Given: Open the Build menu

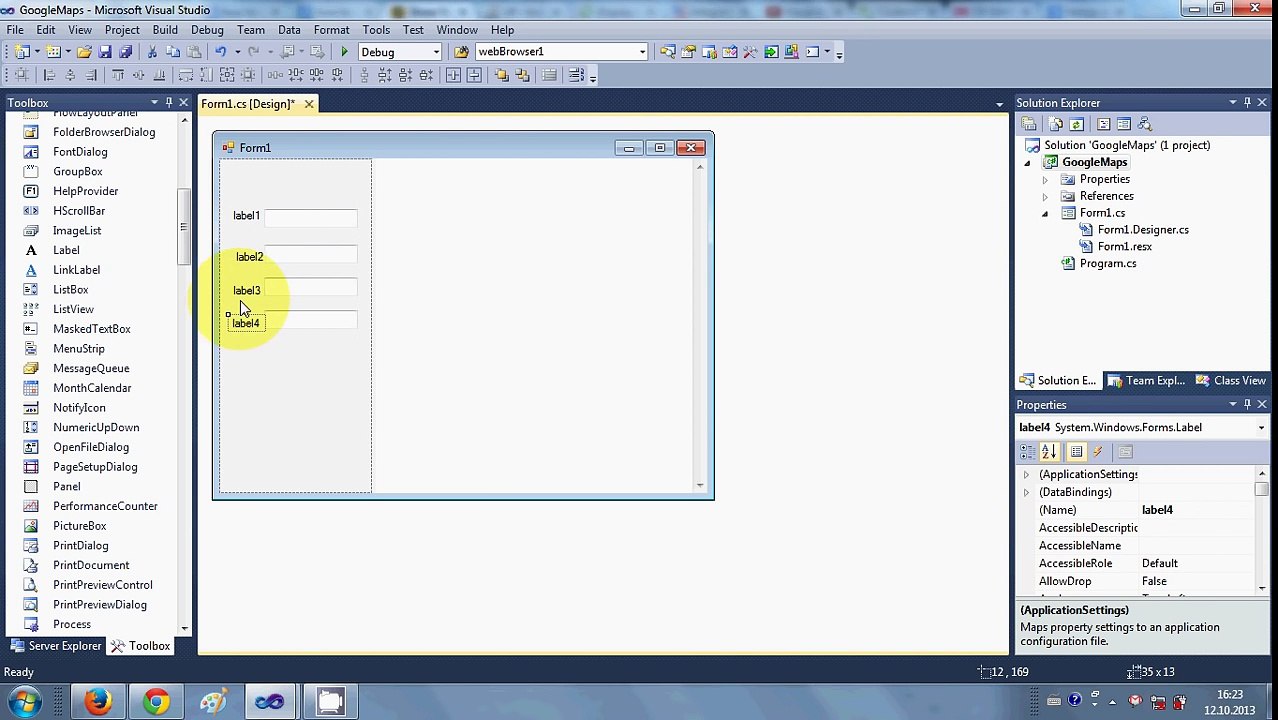Looking at the screenshot, I should point(165,30).
